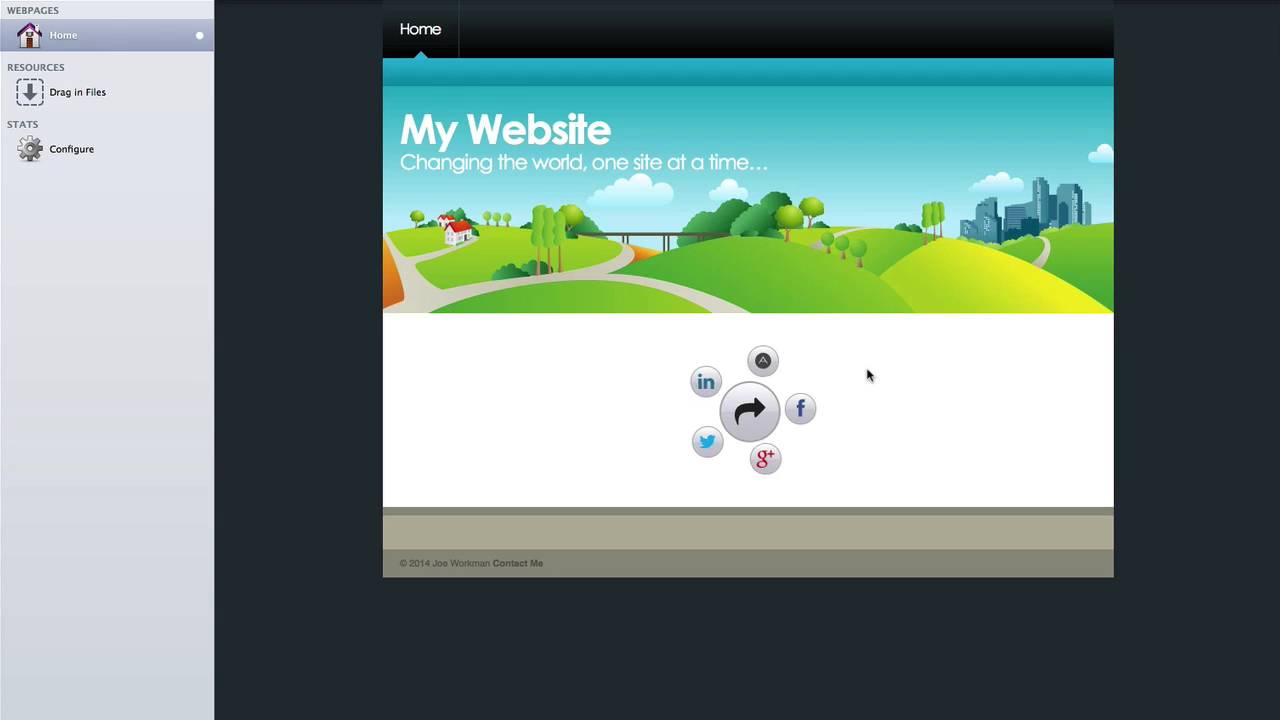1280x720 pixels.
Task: Click the App.net share icon
Action: pyautogui.click(x=763, y=361)
